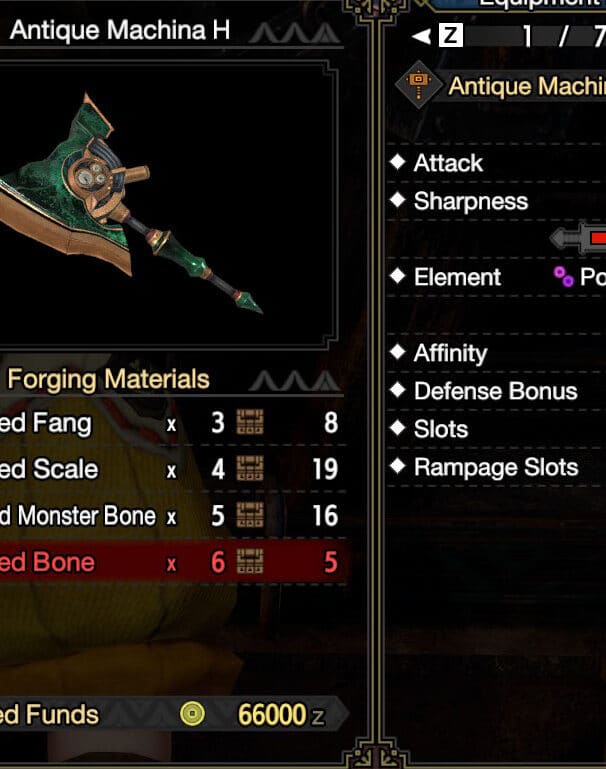Click the Rampage Slots stat row
606x769 pixels.
(496, 467)
